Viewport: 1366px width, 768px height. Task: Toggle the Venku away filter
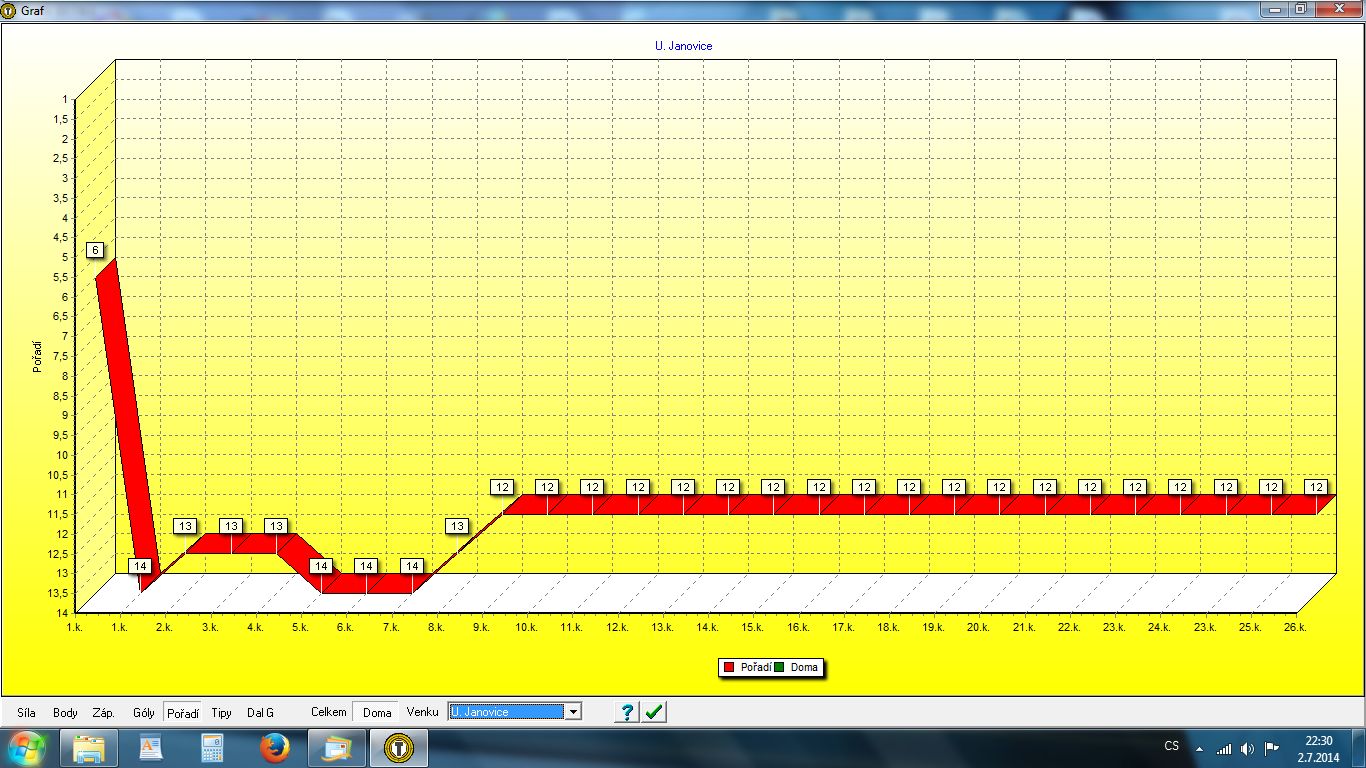tap(422, 712)
